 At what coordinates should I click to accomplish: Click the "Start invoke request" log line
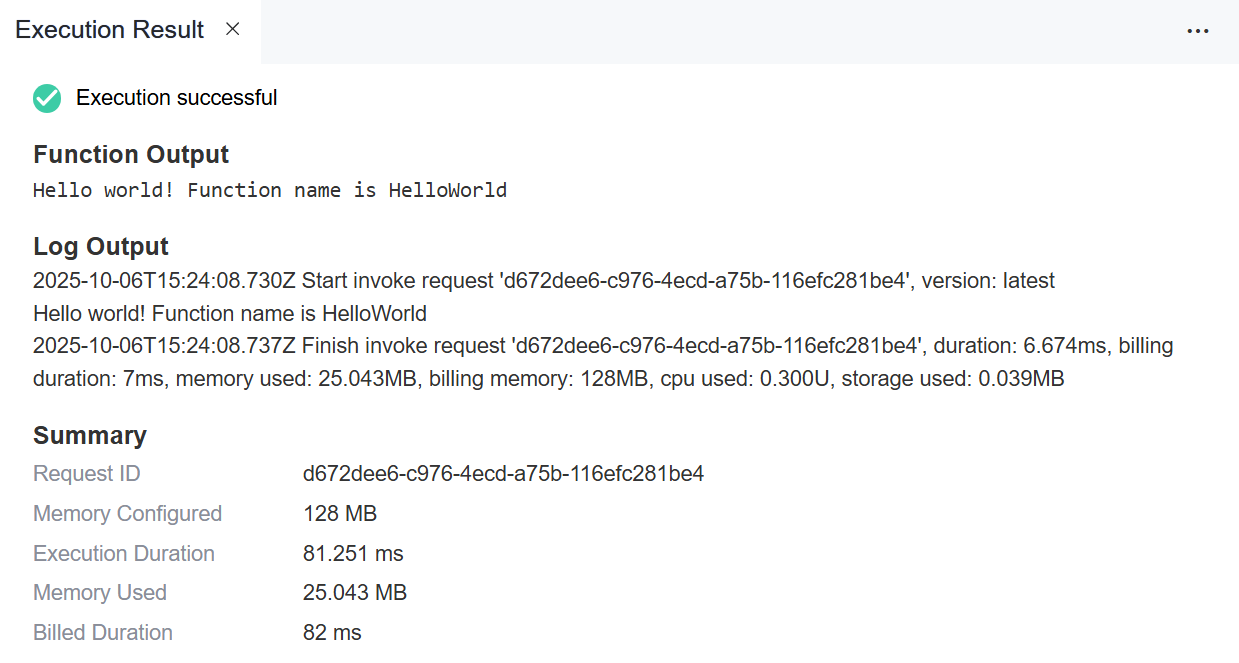[544, 281]
